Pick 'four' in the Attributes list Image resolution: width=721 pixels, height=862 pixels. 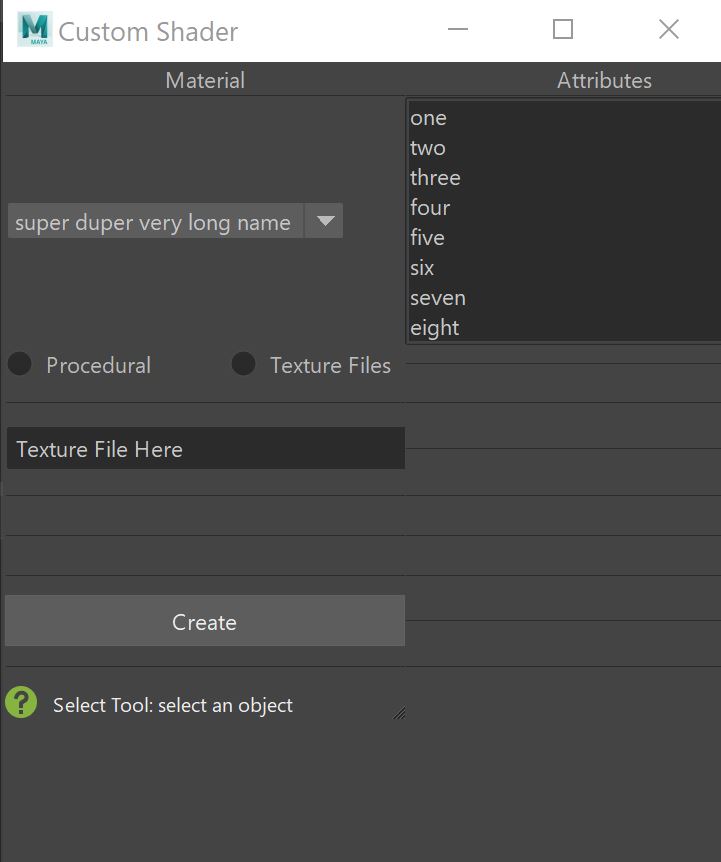click(430, 208)
